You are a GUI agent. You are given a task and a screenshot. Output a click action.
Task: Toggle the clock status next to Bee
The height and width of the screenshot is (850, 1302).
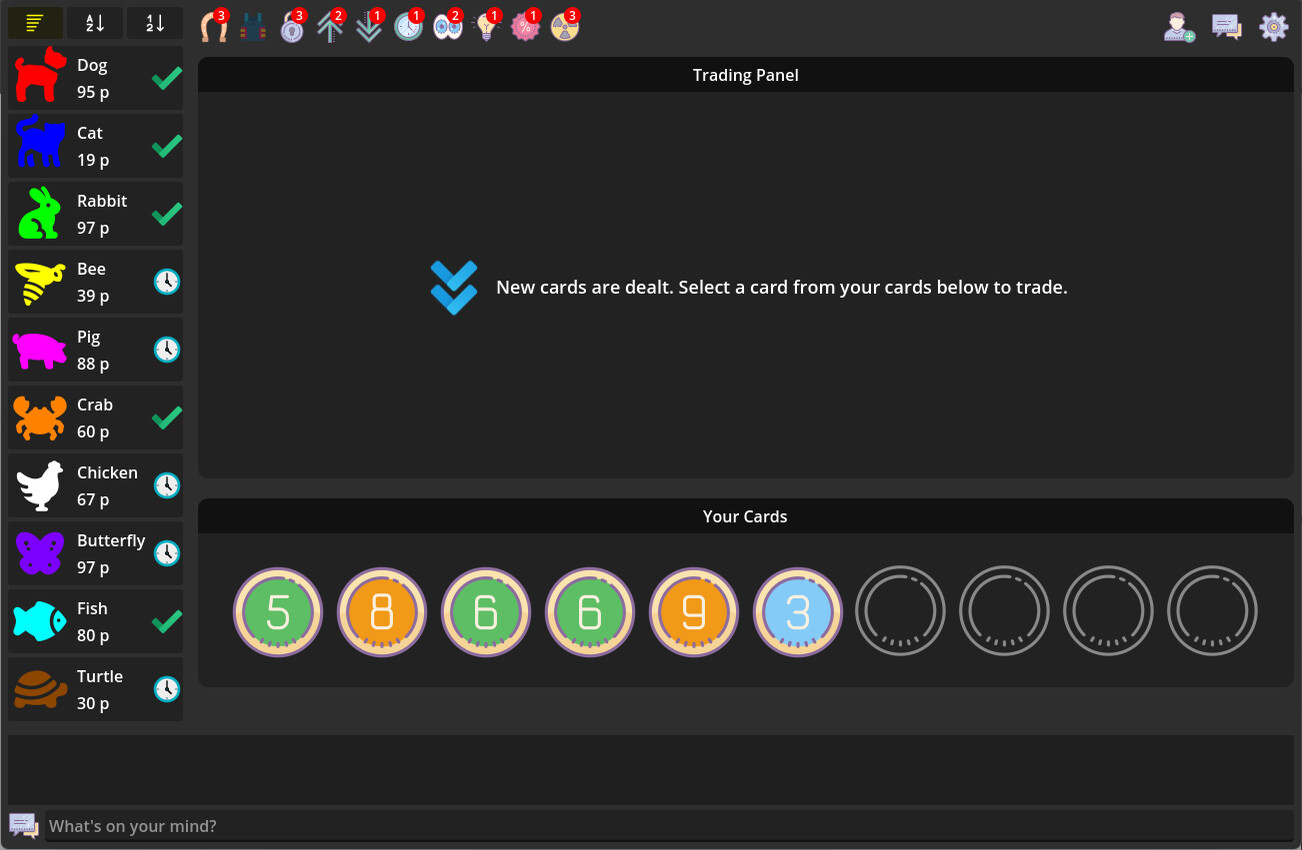pyautogui.click(x=167, y=282)
